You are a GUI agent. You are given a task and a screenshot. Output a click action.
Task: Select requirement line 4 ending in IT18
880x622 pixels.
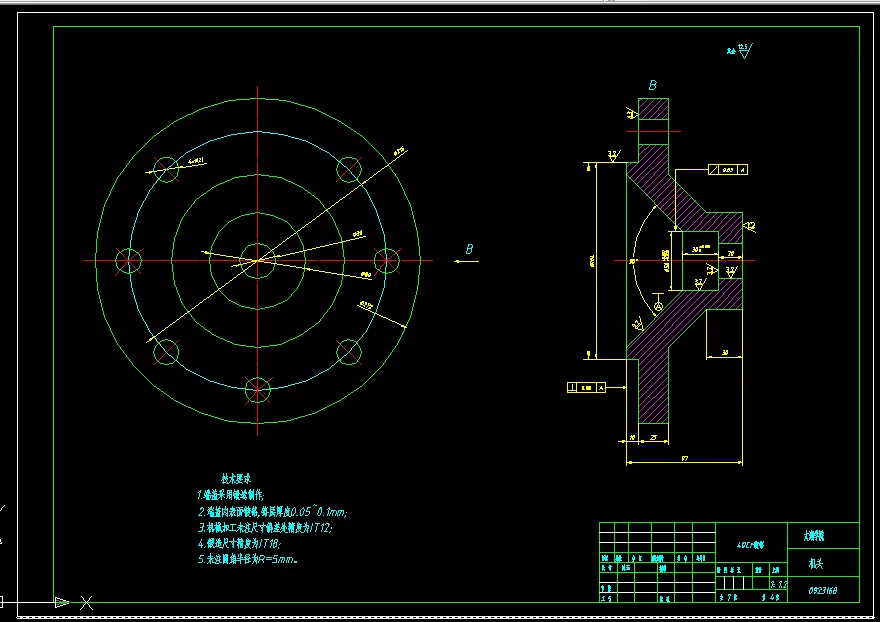(x=240, y=543)
